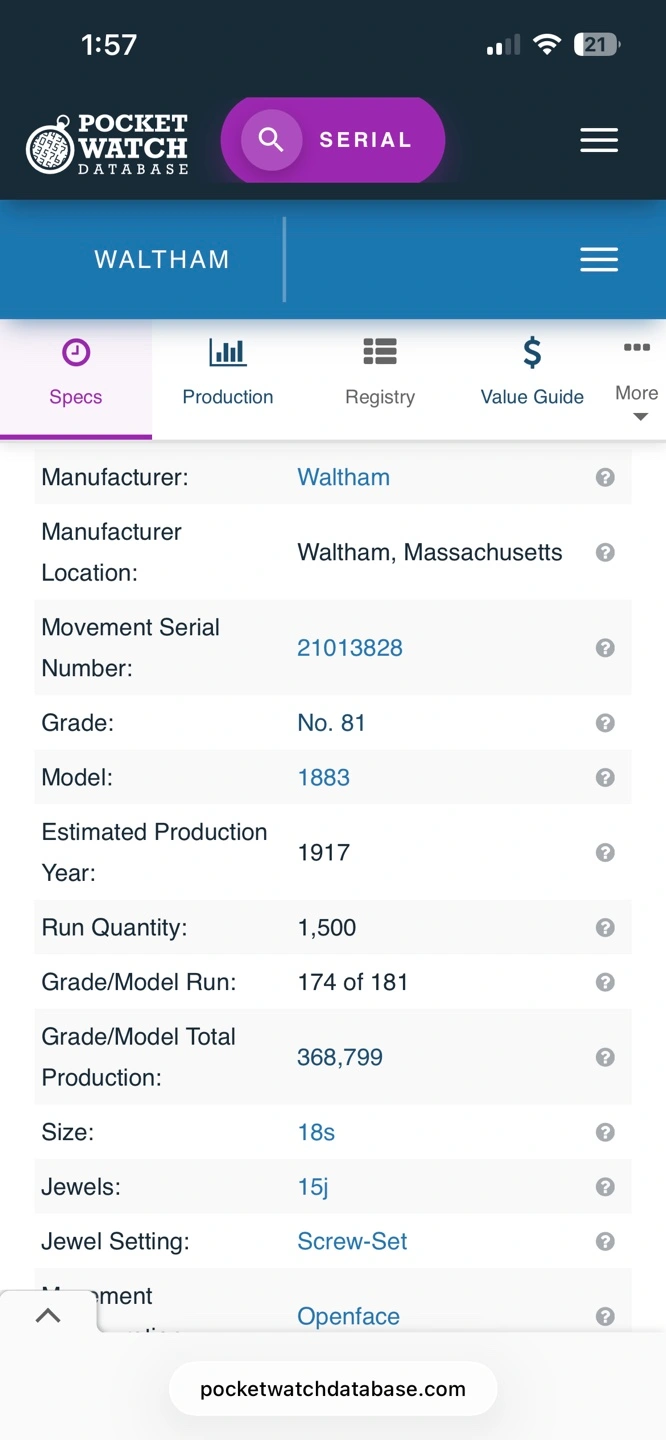Viewport: 666px width, 1440px height.
Task: Tap the pocketwatchdatabase.com address bar
Action: (333, 1389)
